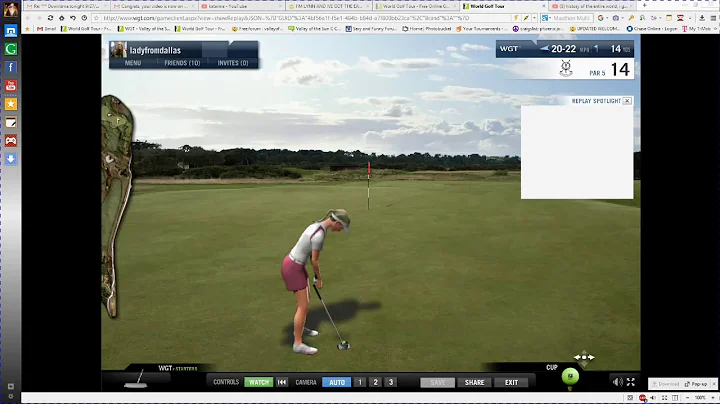
Task: Open INVITES (0) list
Action: tap(233, 63)
